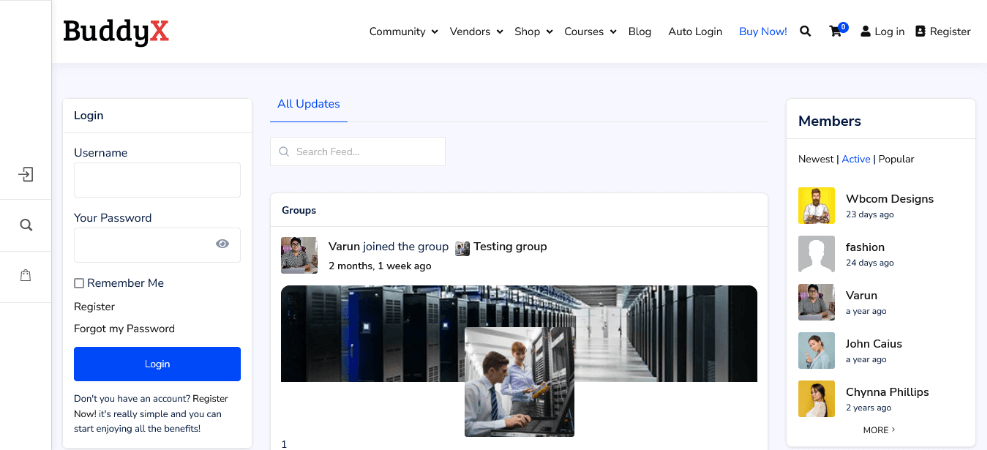Click the BuddyX logo
Viewport: 987px width, 450px height.
click(x=116, y=31)
